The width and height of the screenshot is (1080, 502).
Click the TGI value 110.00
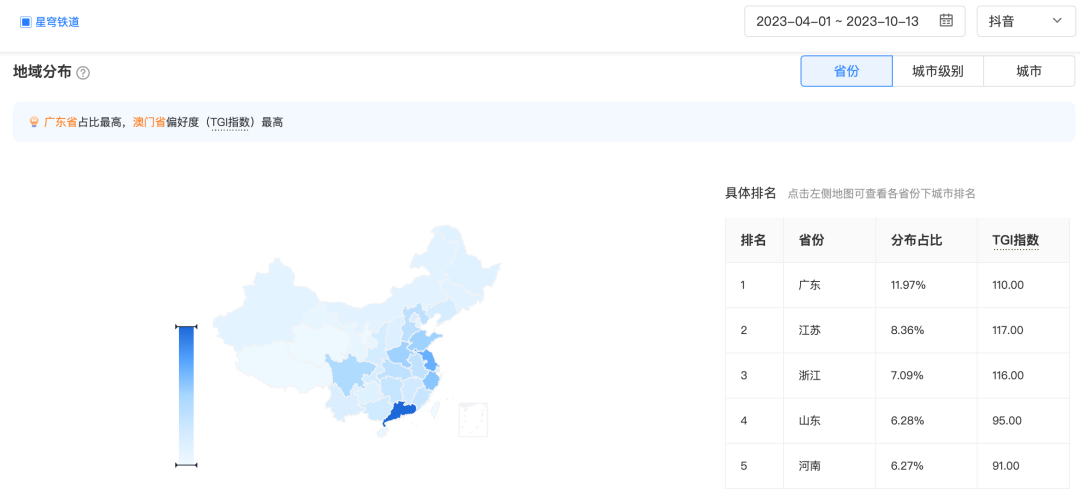click(1008, 285)
